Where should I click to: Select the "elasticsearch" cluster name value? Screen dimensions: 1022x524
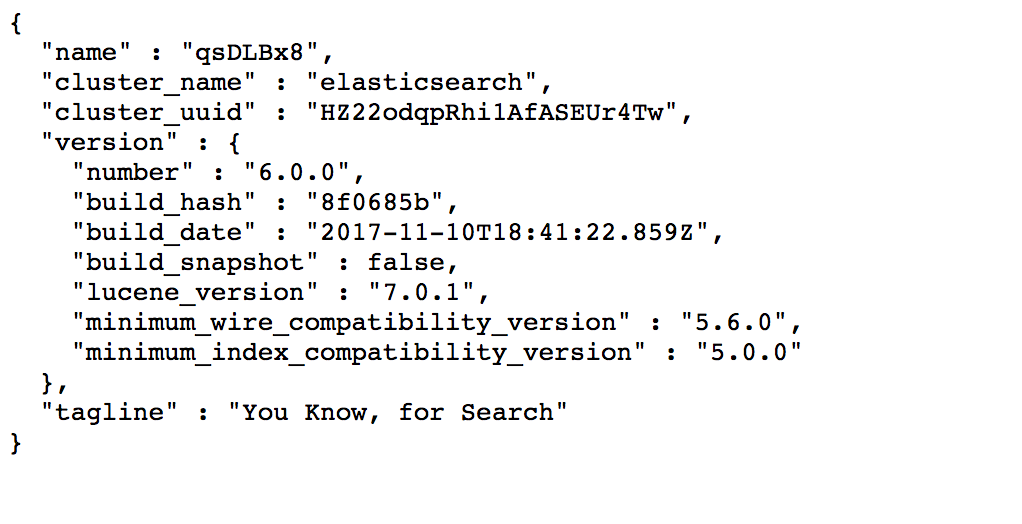coord(422,82)
